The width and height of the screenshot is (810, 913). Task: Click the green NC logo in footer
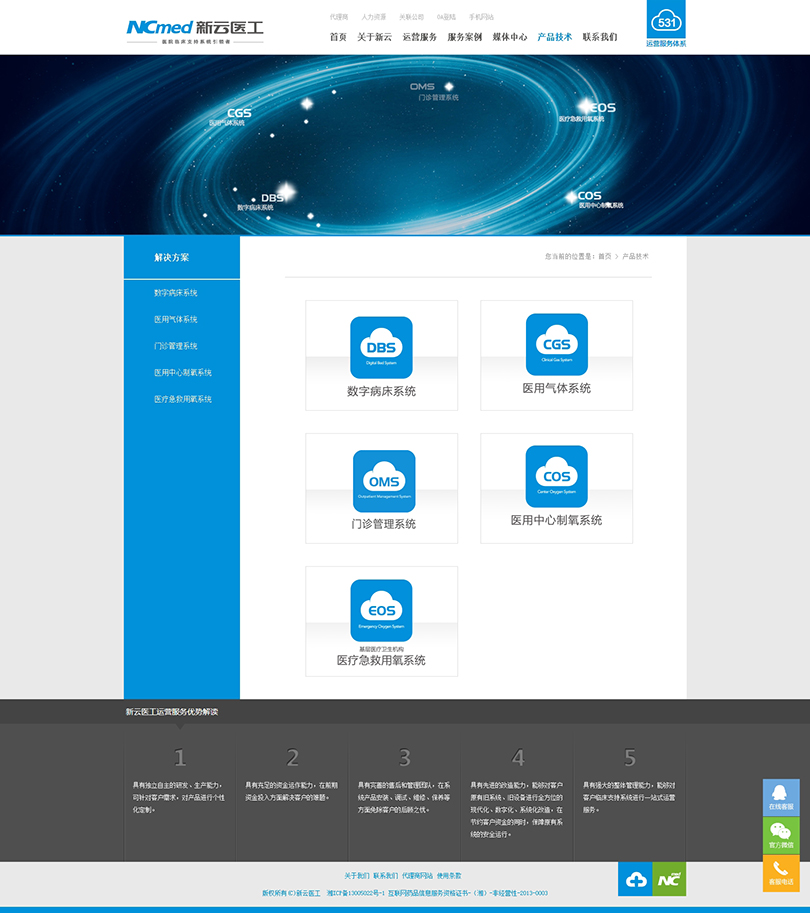point(669,879)
